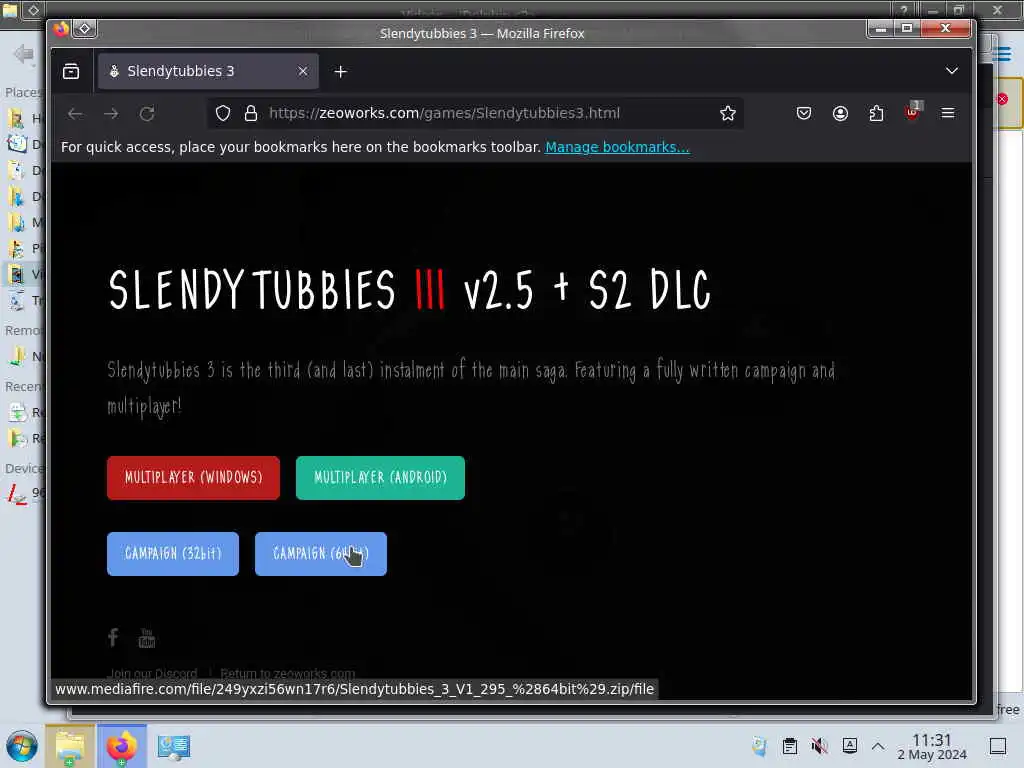The height and width of the screenshot is (768, 1024).
Task: Follow Return to zeoworks.com link
Action: [287, 673]
